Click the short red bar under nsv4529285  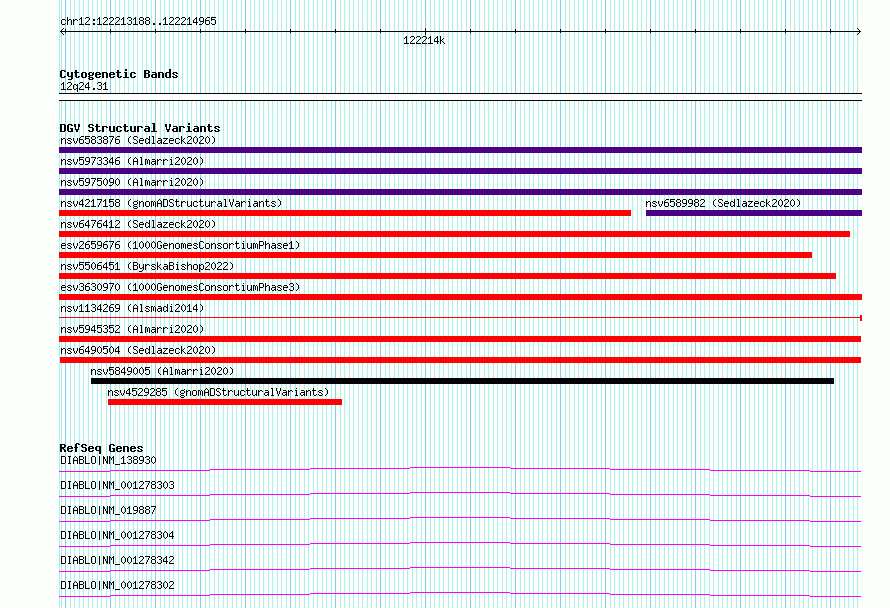click(x=225, y=402)
